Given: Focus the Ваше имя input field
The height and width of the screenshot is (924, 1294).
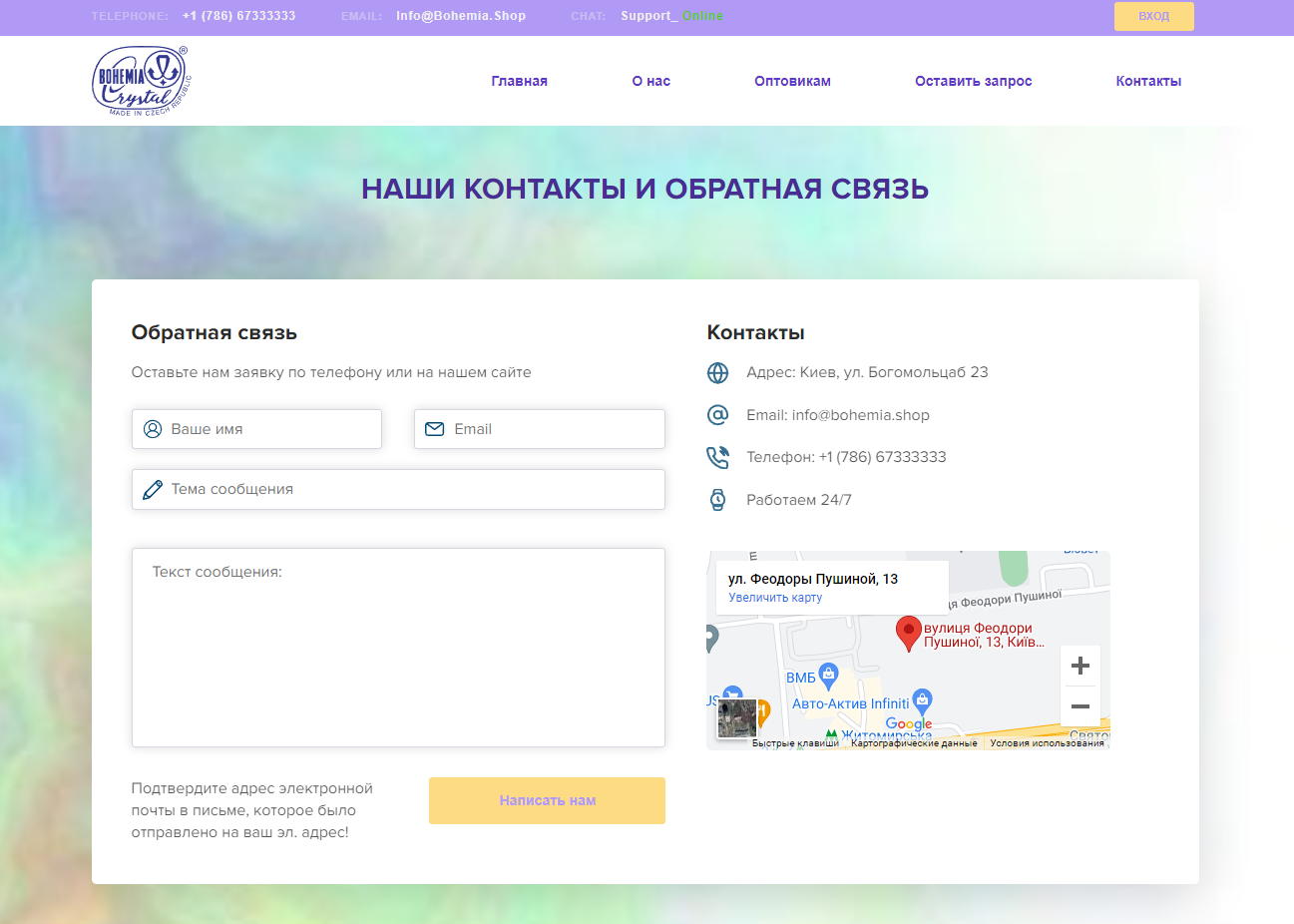Looking at the screenshot, I should pyautogui.click(x=256, y=429).
